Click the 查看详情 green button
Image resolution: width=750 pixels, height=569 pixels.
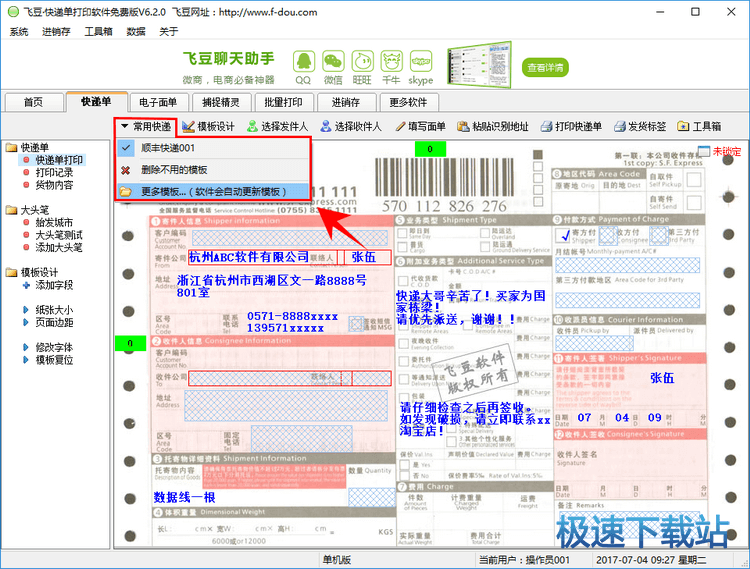(545, 67)
